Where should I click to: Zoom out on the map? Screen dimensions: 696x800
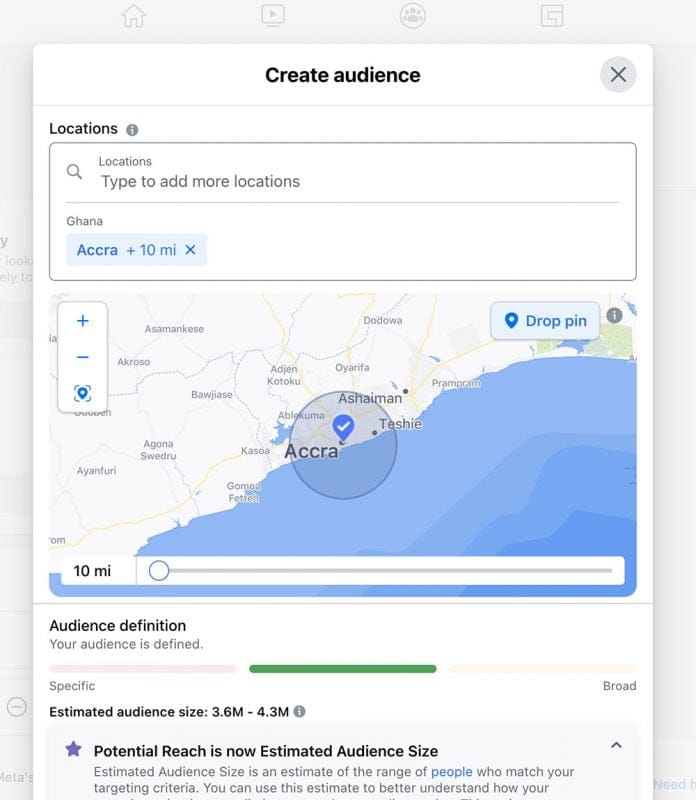click(83, 357)
